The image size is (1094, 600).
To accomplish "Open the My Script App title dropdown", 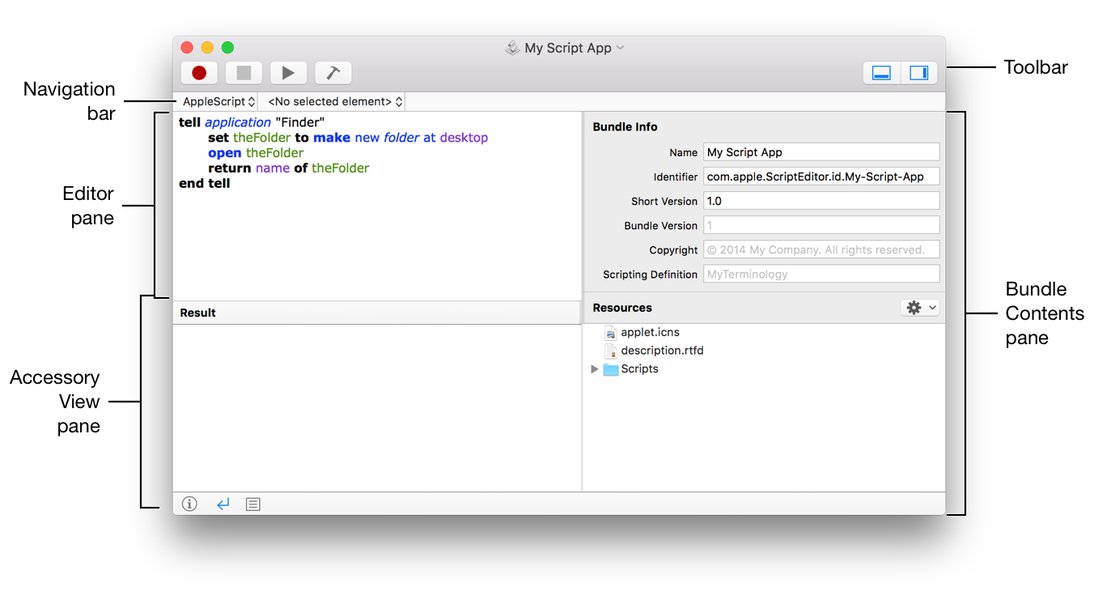I will (x=620, y=48).
